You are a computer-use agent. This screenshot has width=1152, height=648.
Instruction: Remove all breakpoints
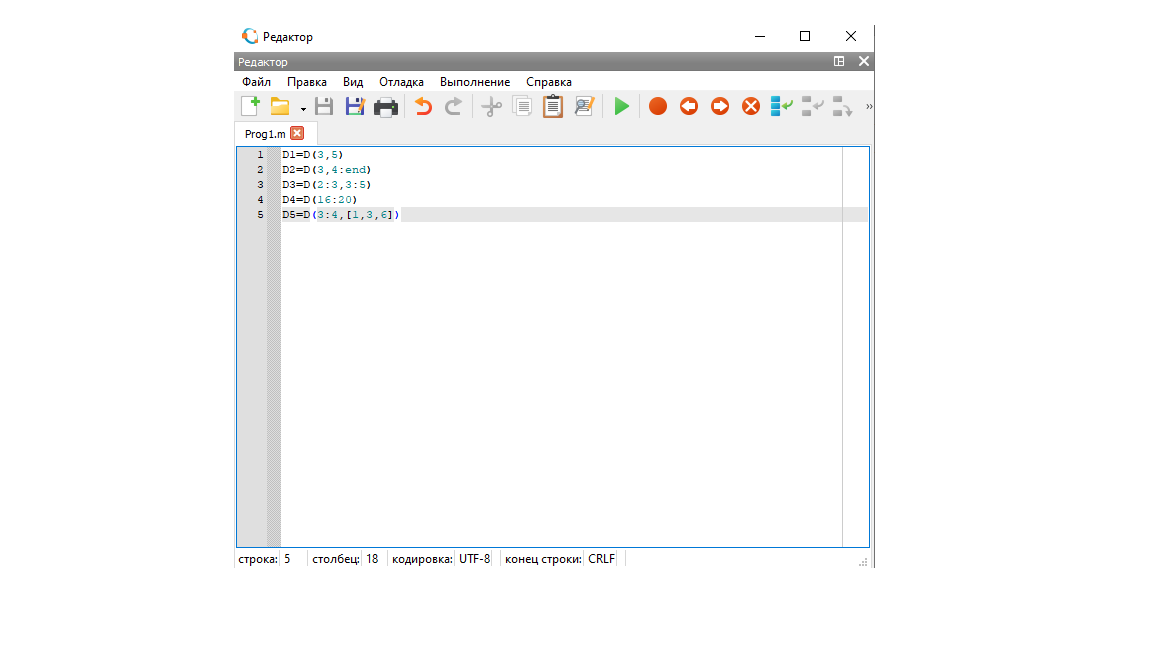(751, 106)
